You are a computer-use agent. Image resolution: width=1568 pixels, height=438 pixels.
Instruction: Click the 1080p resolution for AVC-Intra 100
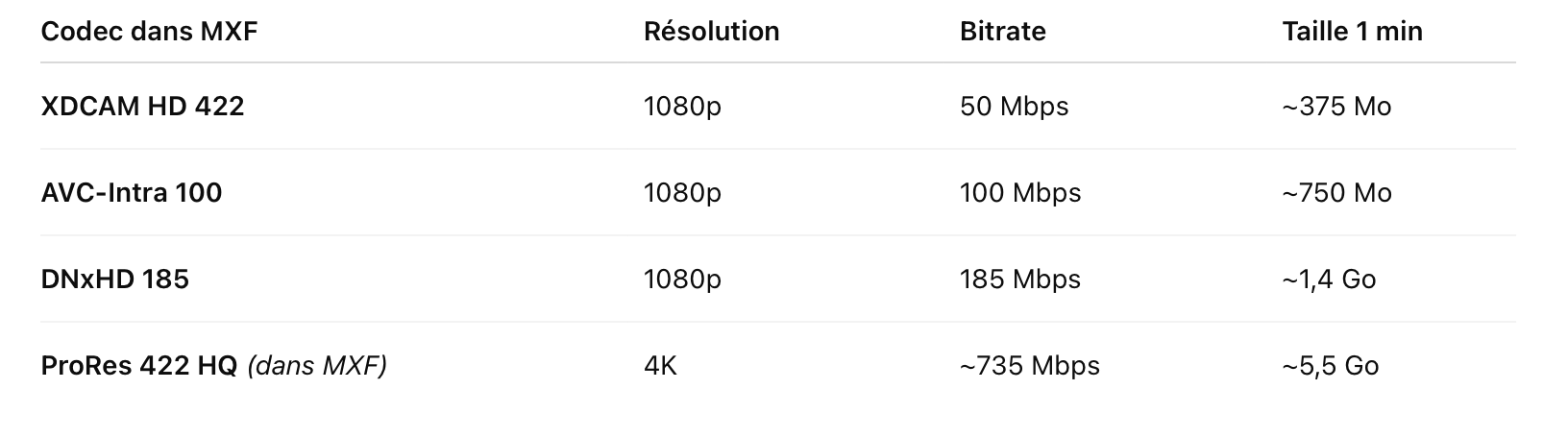pos(682,193)
